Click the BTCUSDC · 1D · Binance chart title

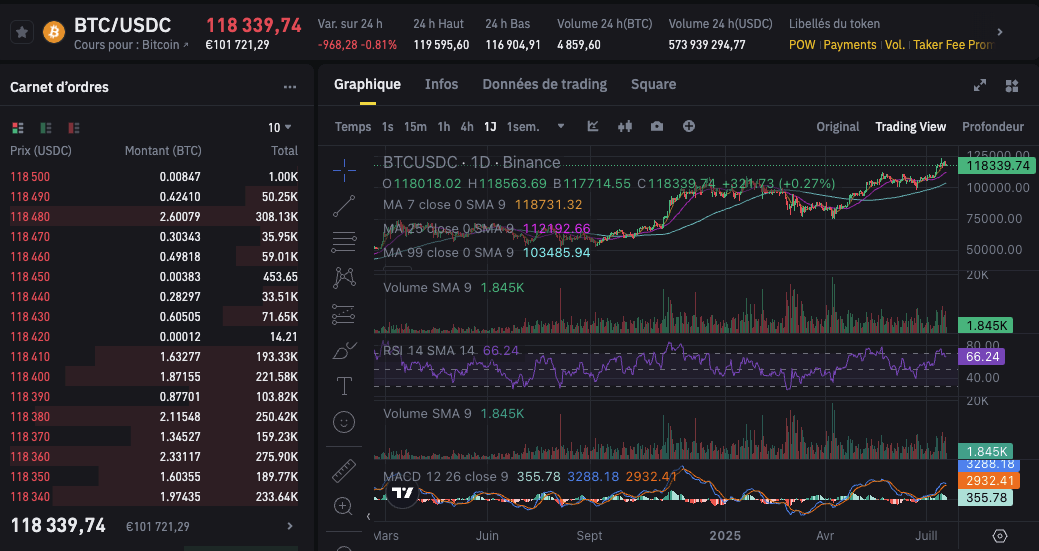pyautogui.click(x=471, y=162)
